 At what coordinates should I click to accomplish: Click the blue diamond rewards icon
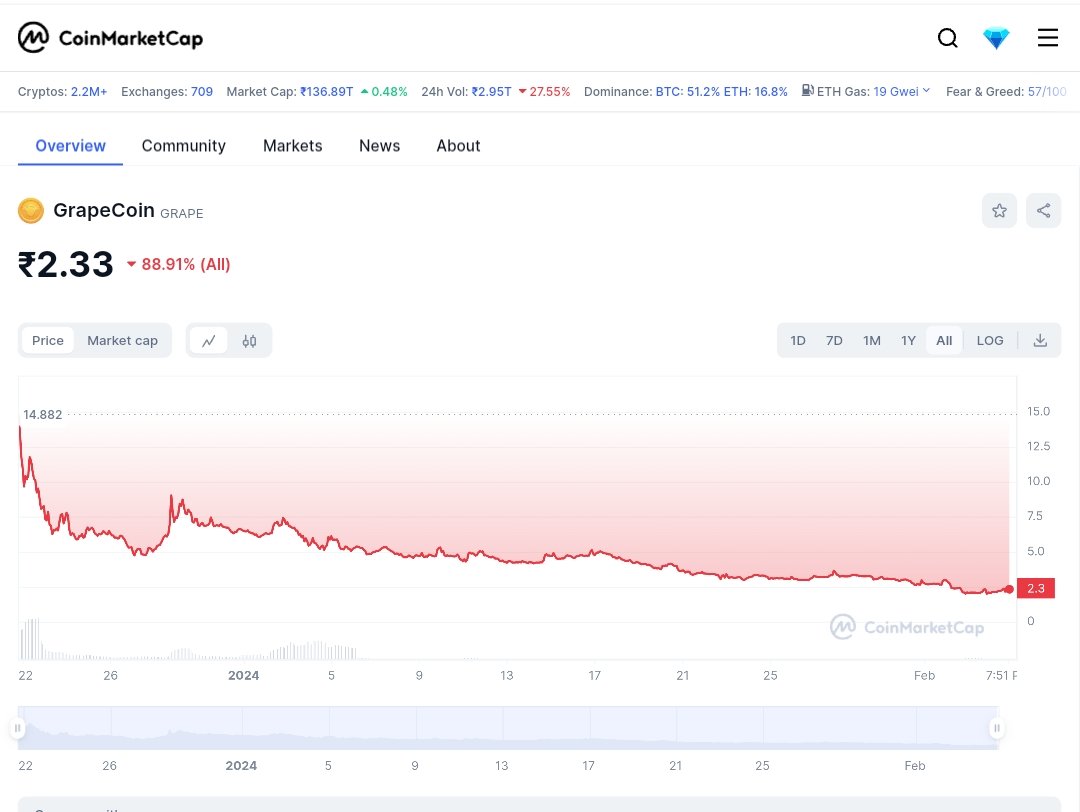coord(996,38)
